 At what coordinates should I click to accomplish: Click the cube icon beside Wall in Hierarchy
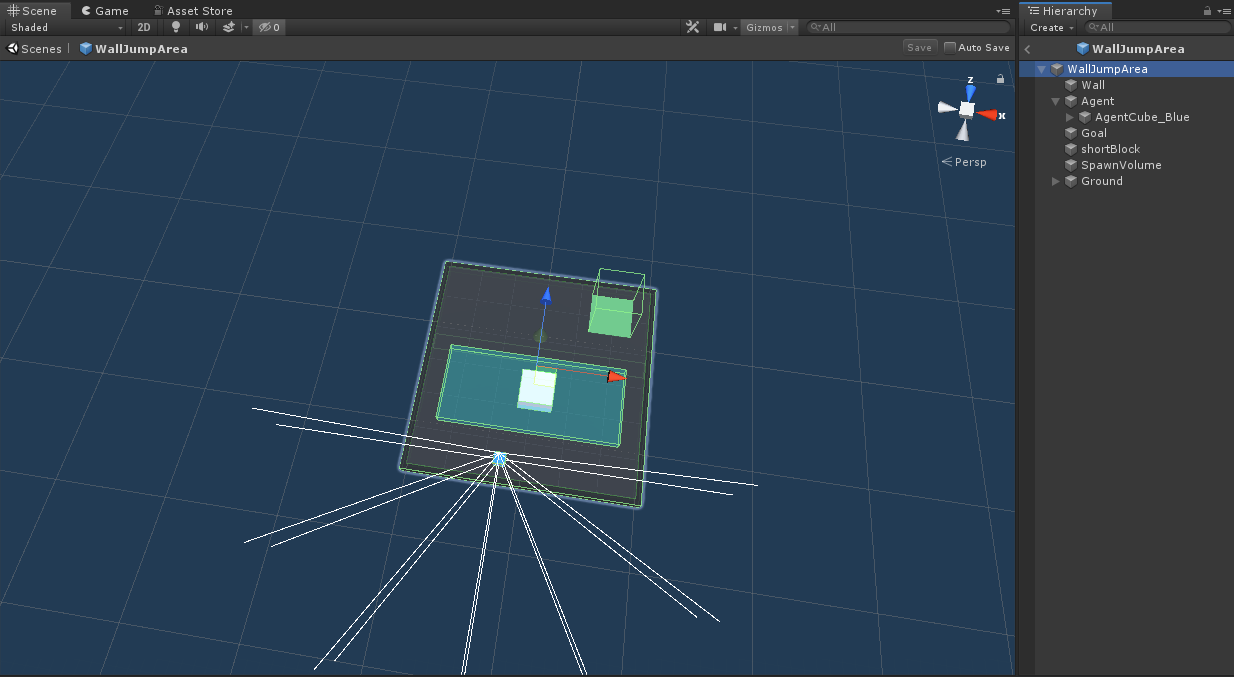[x=1071, y=85]
